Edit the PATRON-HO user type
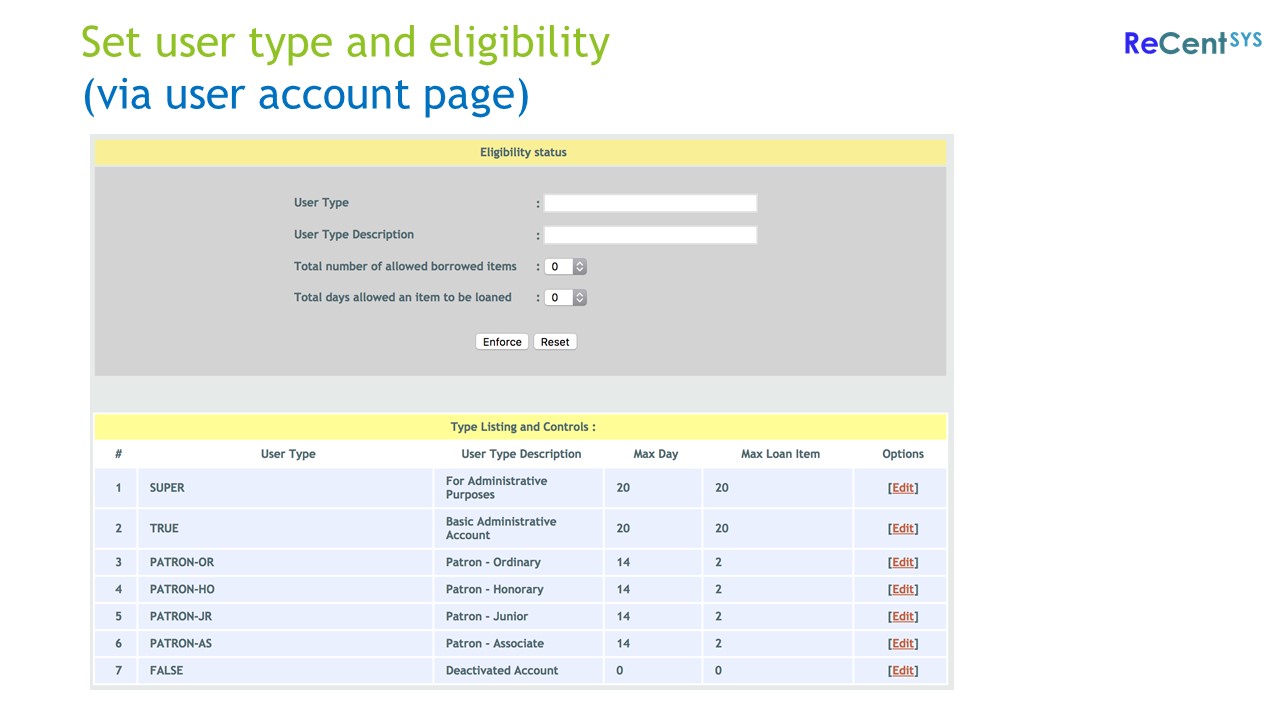Image resolution: width=1280 pixels, height=720 pixels. click(x=903, y=590)
